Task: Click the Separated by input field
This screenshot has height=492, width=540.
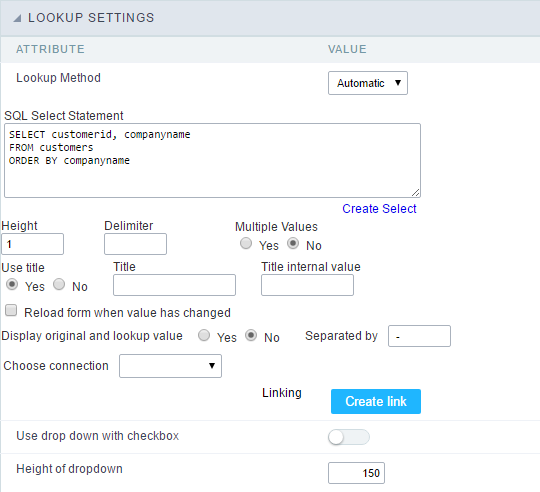Action: tap(419, 336)
